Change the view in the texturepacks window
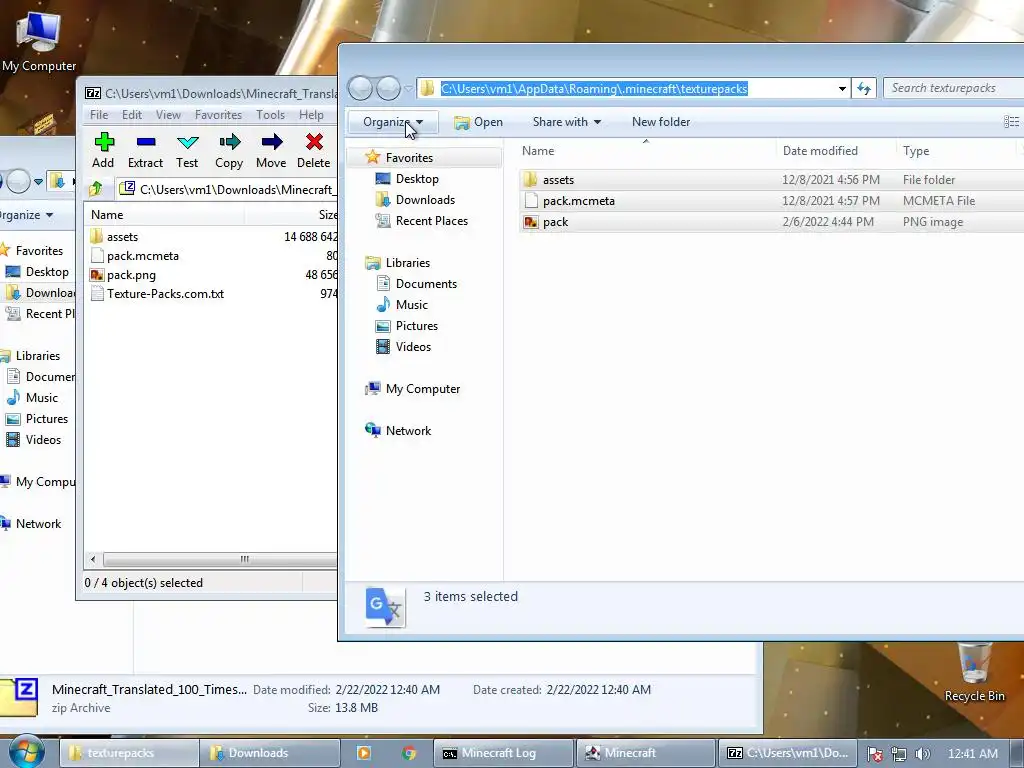This screenshot has width=1024, height=768. [x=1011, y=122]
